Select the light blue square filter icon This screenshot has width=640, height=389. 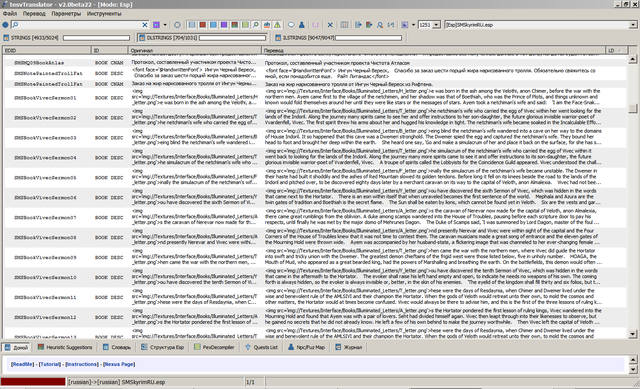213,25
